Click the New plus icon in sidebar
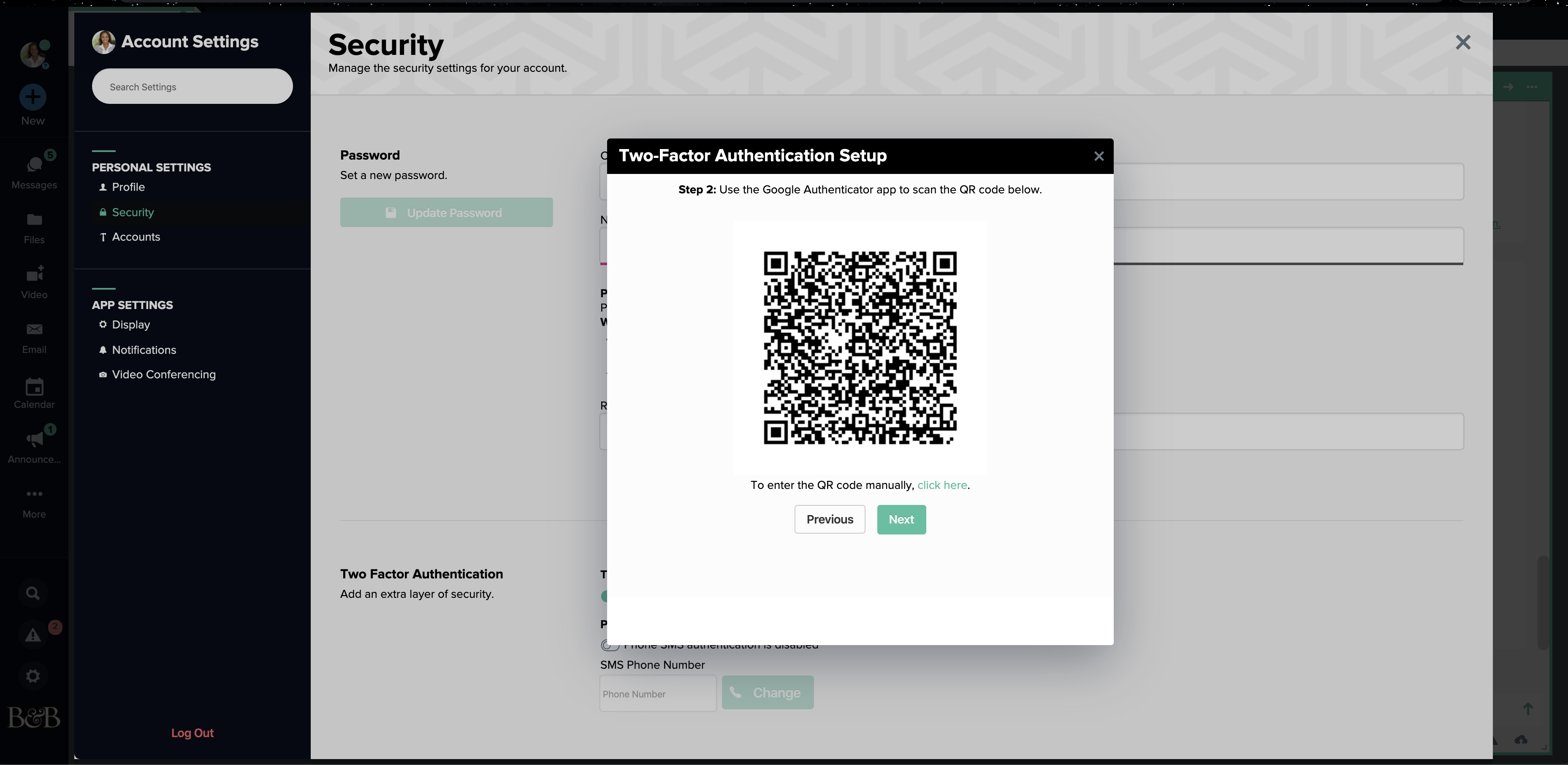The image size is (1568, 765). 33,98
